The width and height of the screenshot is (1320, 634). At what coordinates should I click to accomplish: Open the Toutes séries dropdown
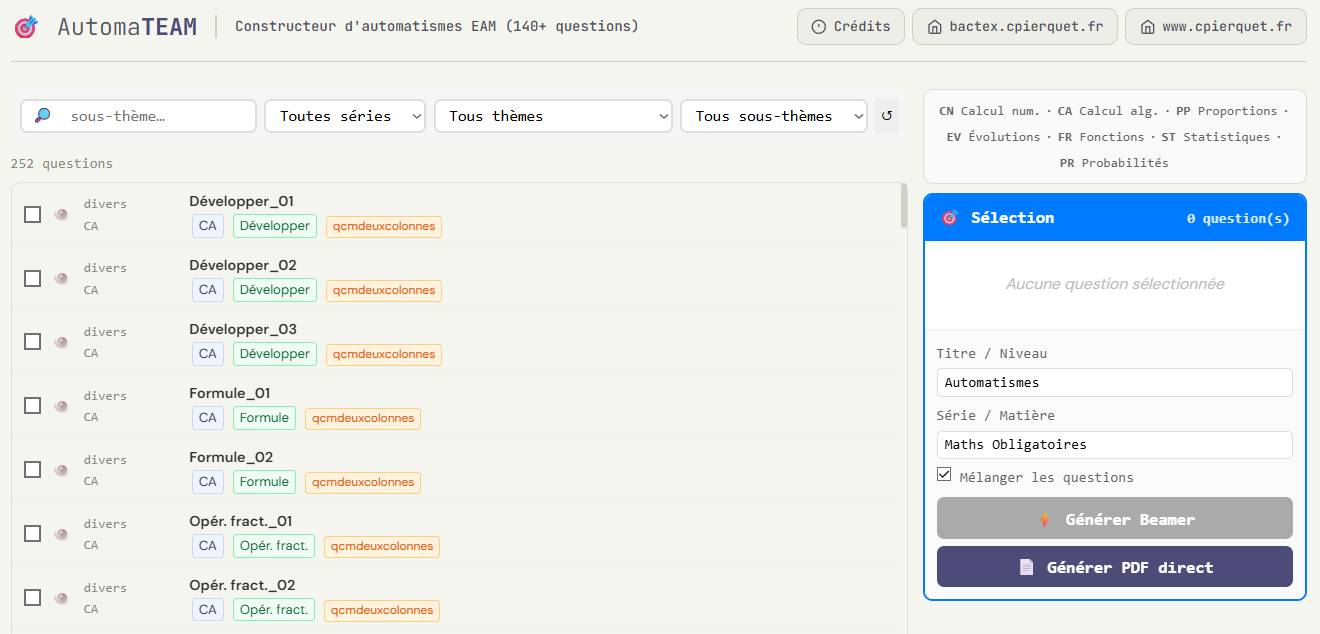point(345,116)
